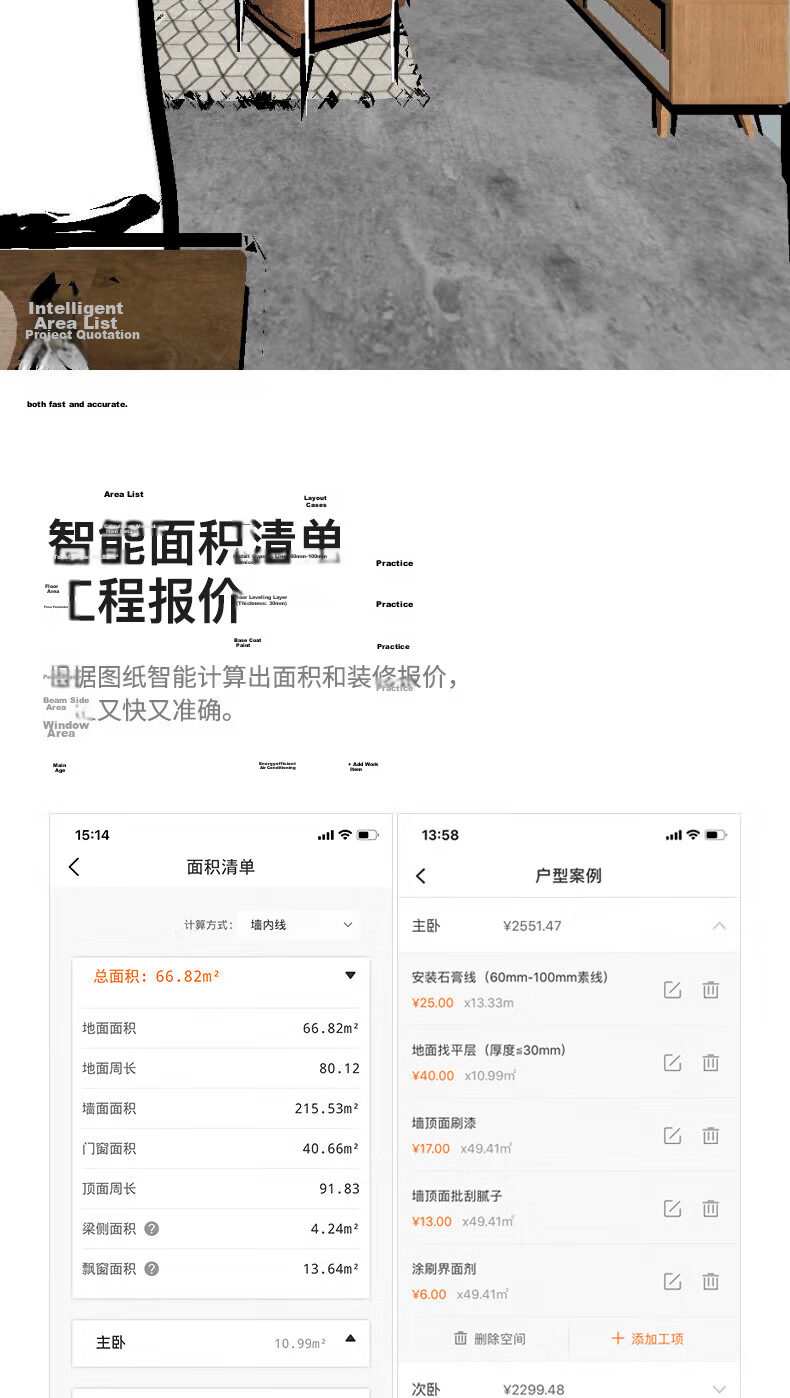Click the 涂刷界面剂 price ¥6.00

tap(429, 1295)
